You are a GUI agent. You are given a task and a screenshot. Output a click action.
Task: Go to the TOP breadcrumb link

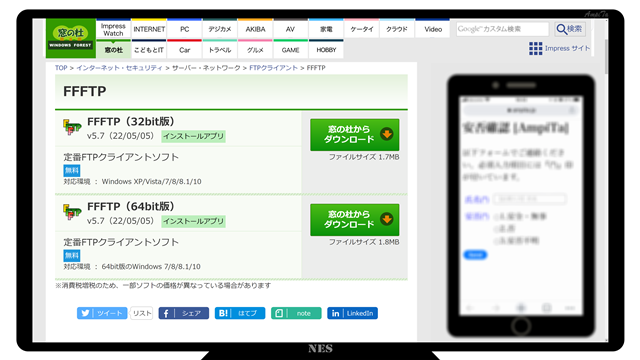point(61,68)
